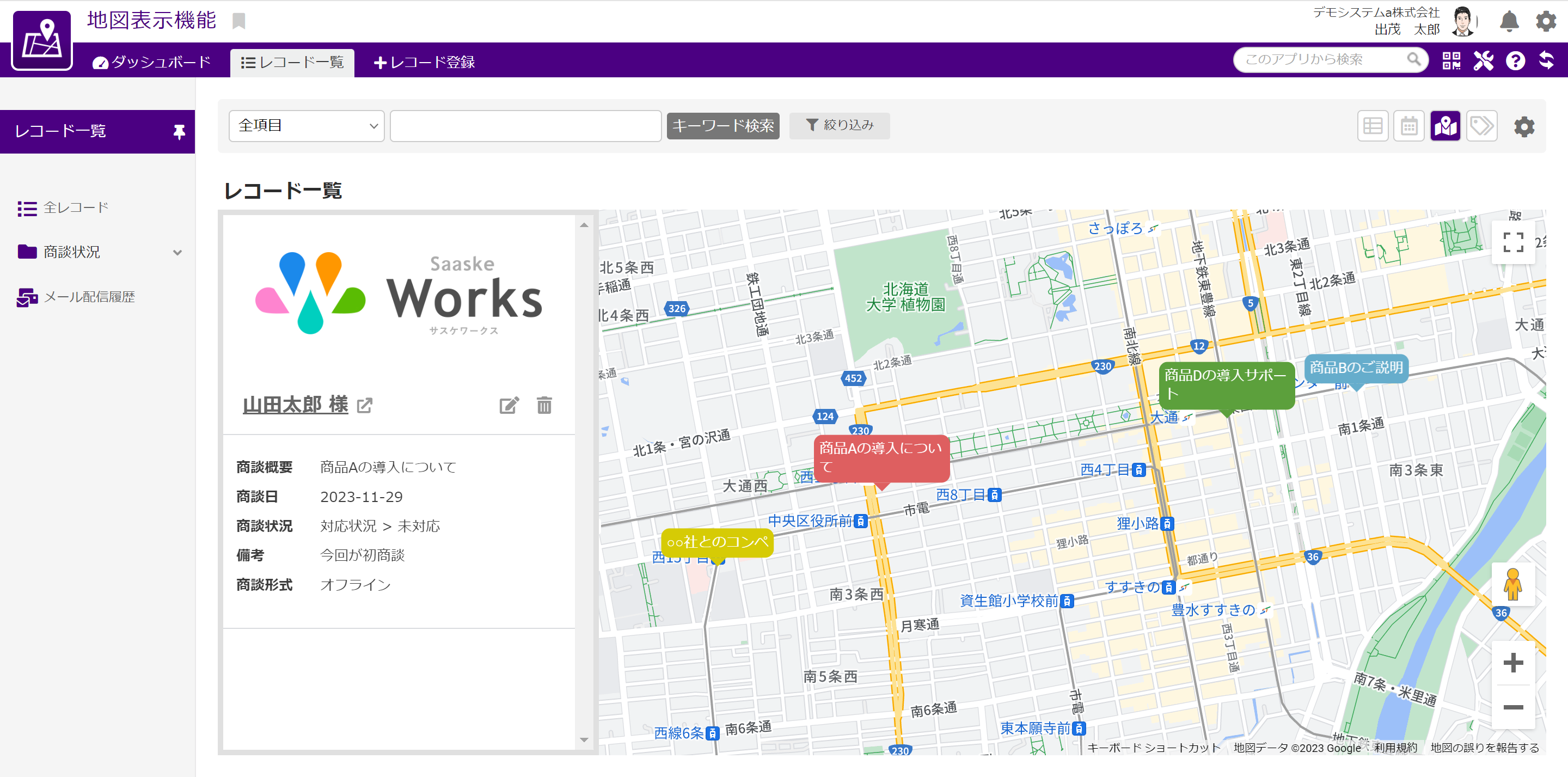The image size is (1568, 777).
Task: Open the help question mark icon
Action: coord(1515,60)
